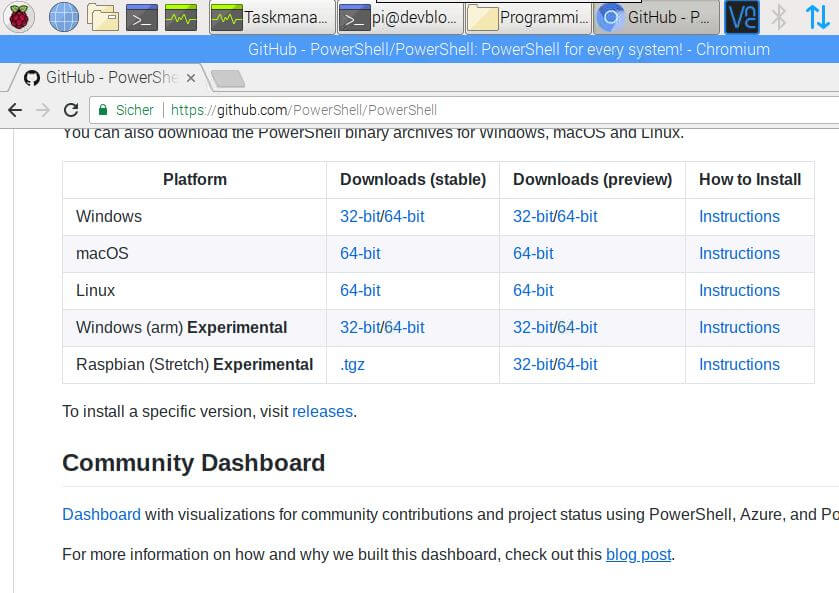Open the community Dashboard link

[x=101, y=514]
